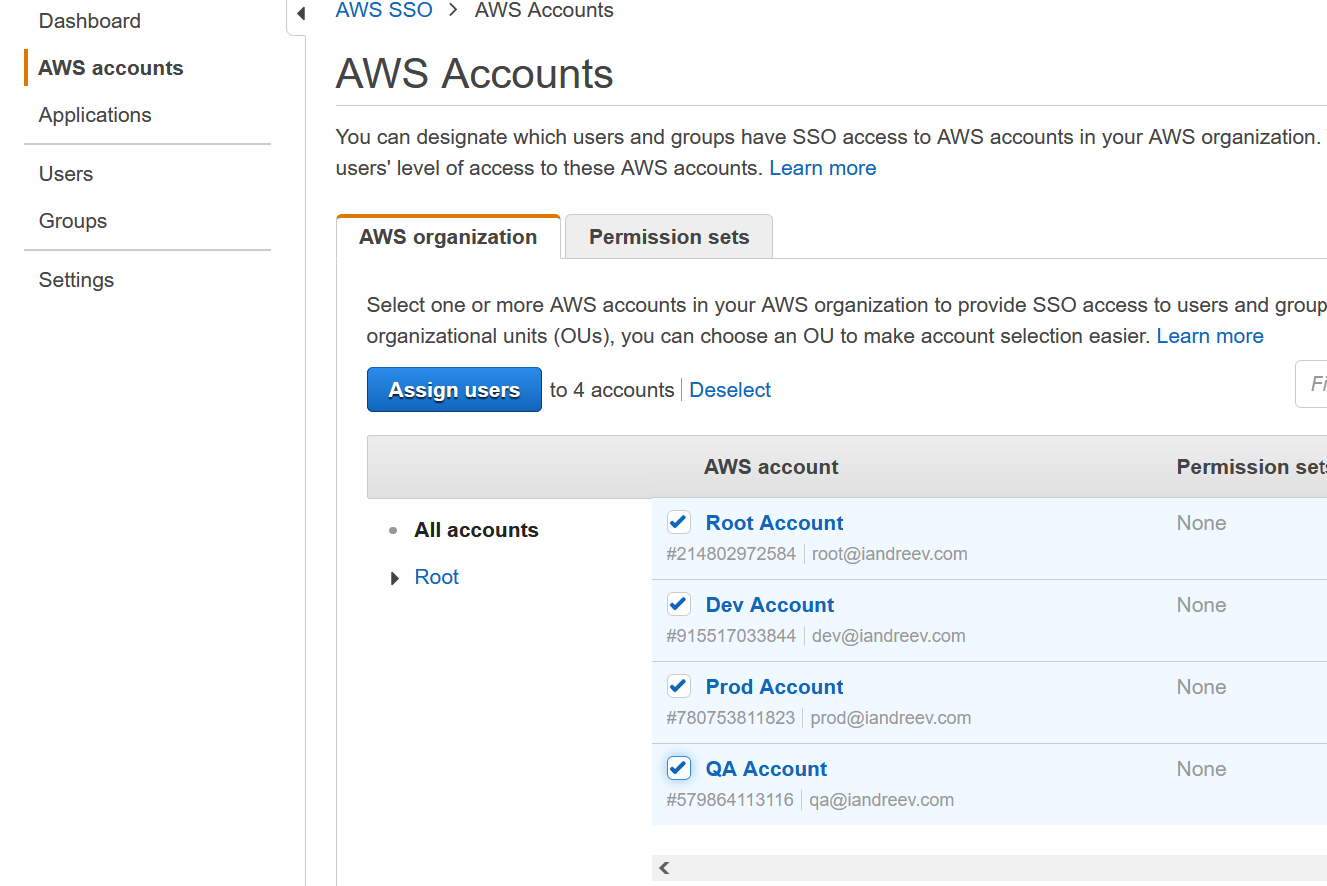Select All accounts in the tree
The width and height of the screenshot is (1327, 886).
coord(476,530)
